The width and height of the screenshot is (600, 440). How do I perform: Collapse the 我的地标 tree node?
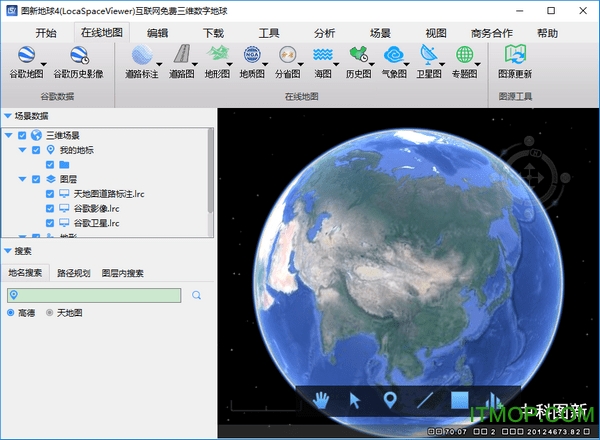tap(23, 150)
